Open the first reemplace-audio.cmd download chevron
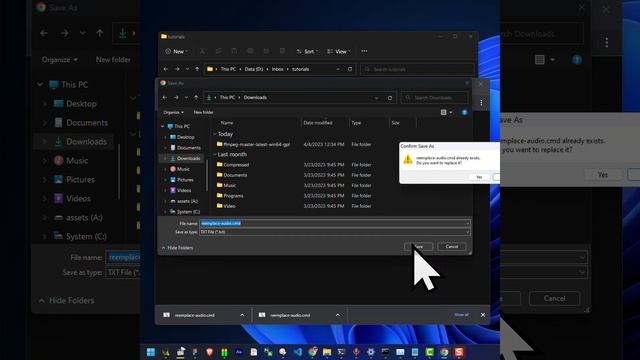This screenshot has width=640, height=360. coord(242,315)
